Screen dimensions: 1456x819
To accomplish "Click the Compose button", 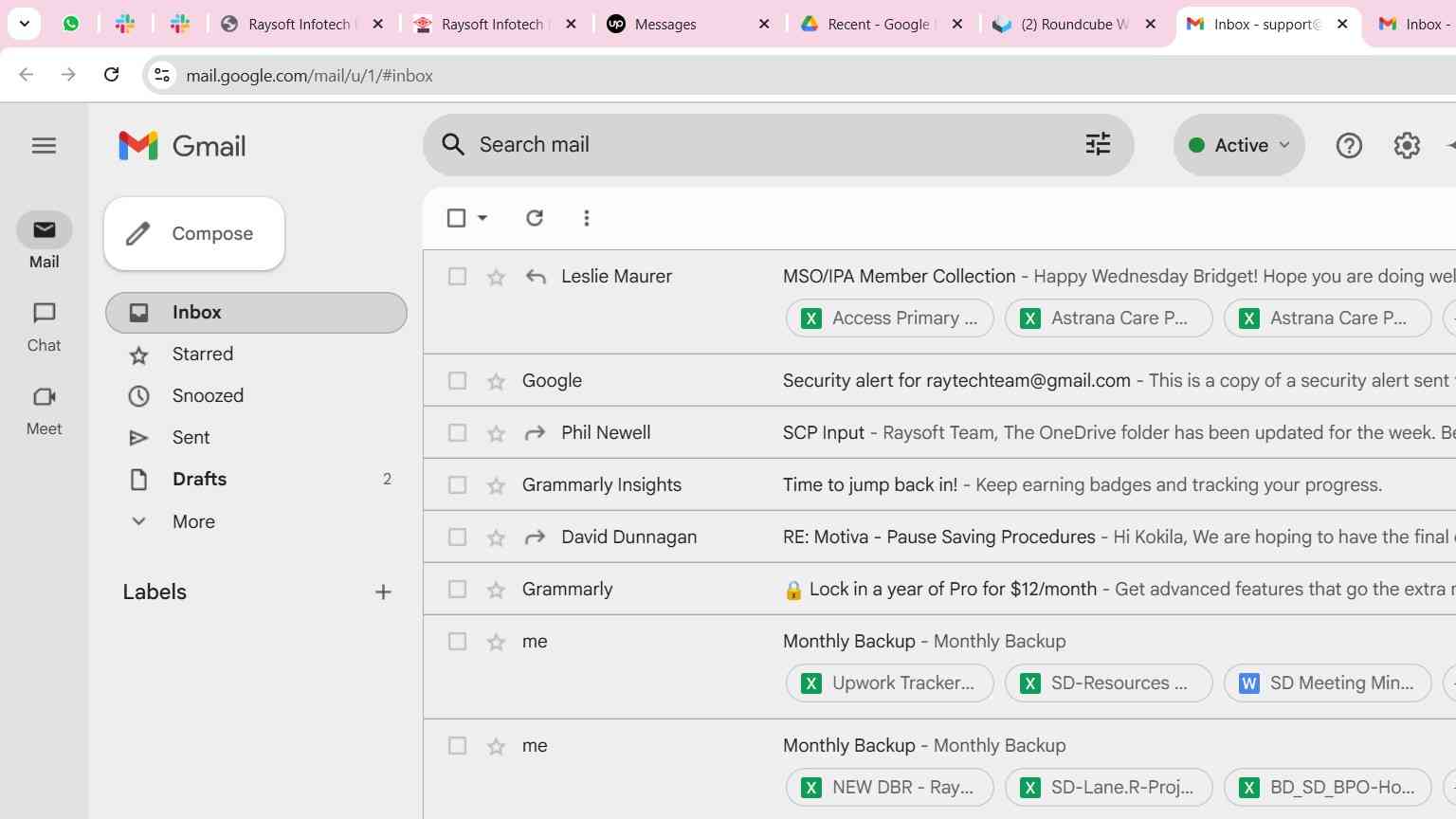I will 194,233.
